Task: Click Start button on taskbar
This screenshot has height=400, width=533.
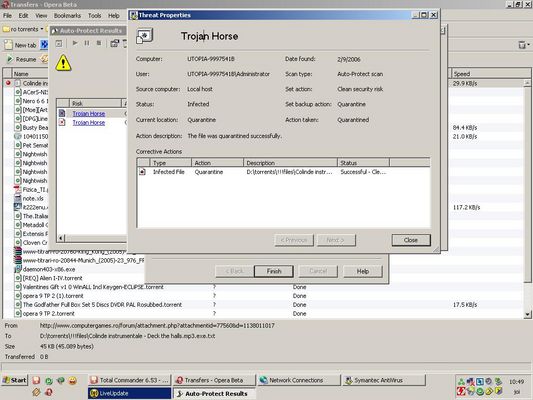Action: [14, 380]
